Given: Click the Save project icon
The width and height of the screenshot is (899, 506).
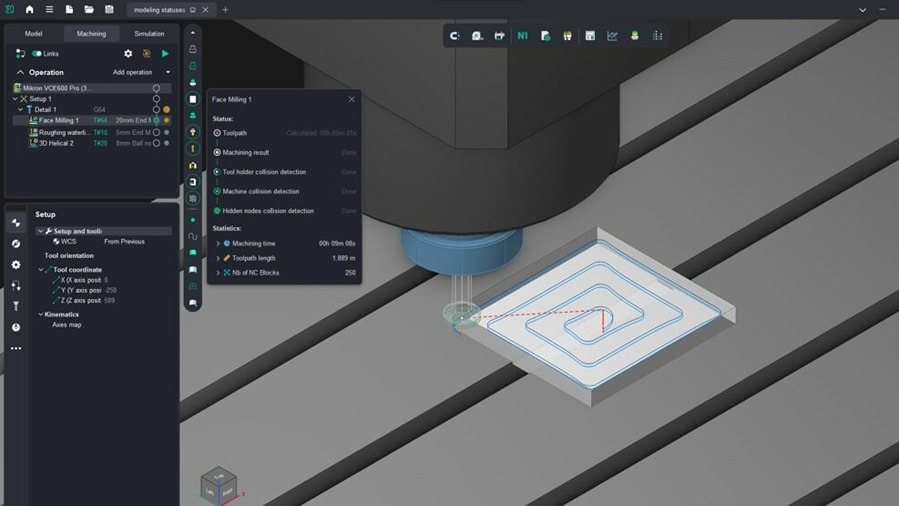Looking at the screenshot, I should [x=109, y=10].
